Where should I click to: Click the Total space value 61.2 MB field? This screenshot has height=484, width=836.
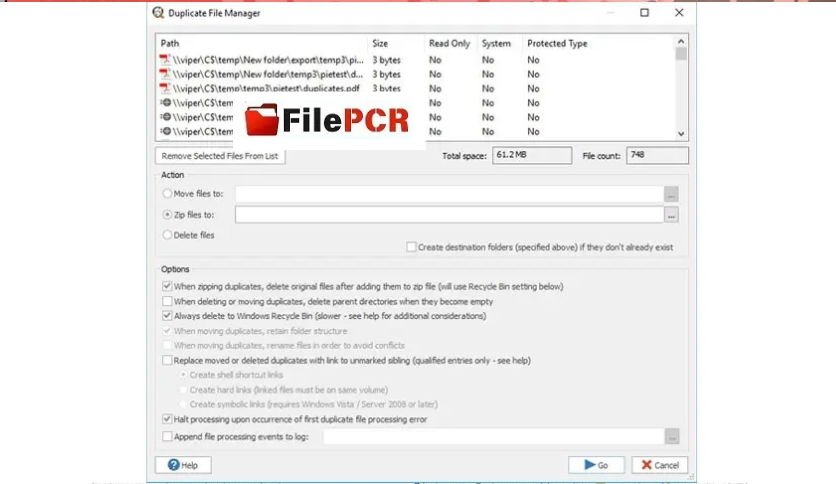point(532,155)
